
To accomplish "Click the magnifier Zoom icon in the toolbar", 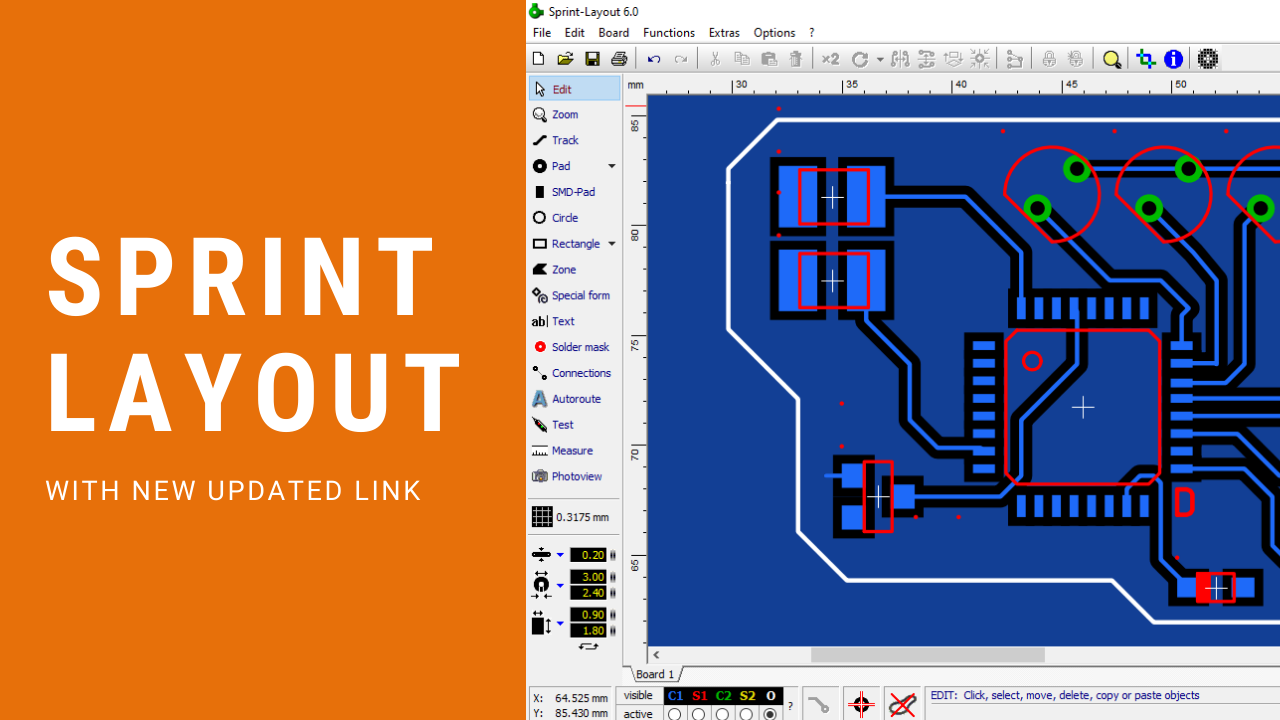I will pos(1112,59).
